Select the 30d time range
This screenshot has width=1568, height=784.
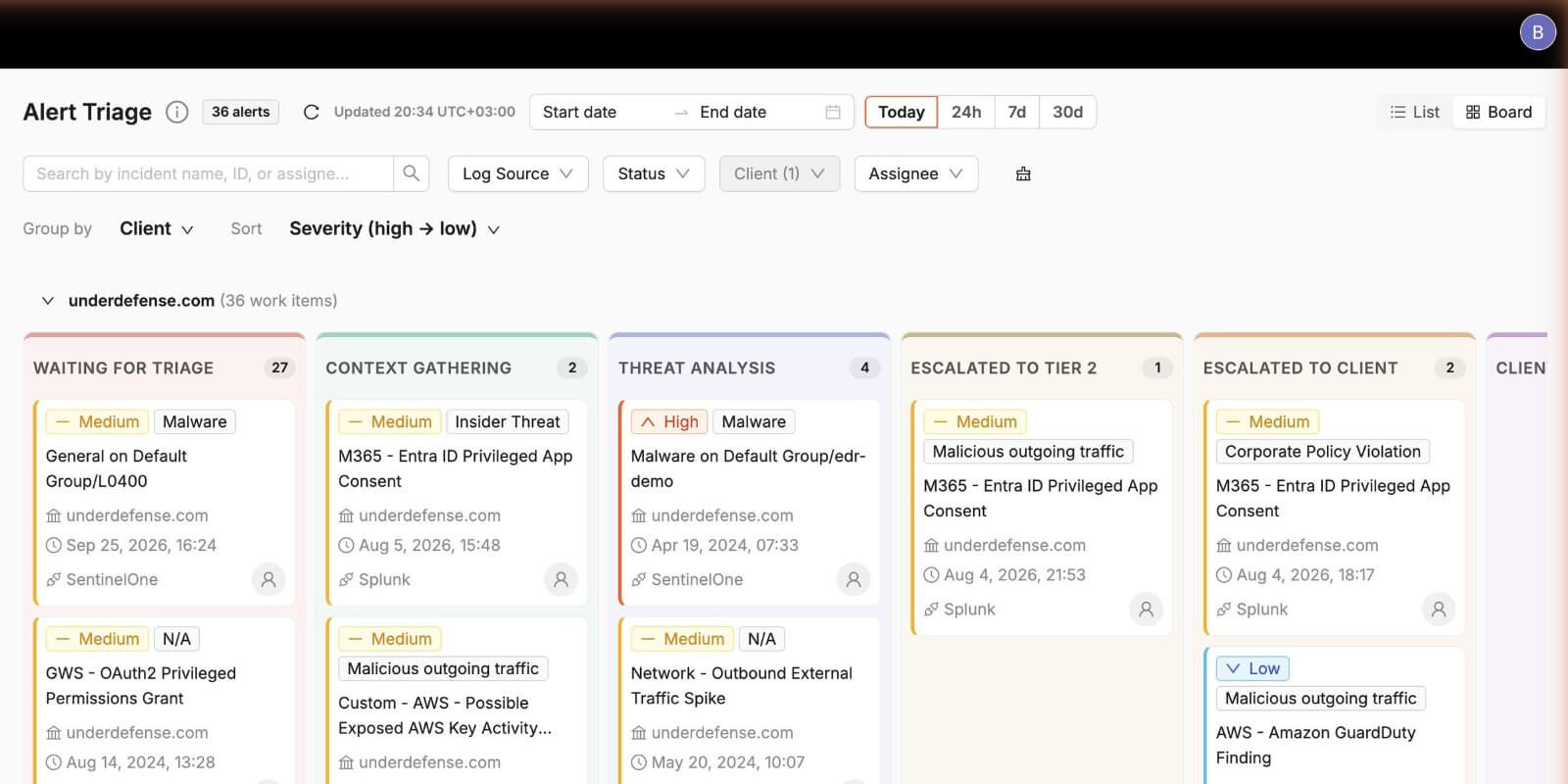1068,112
